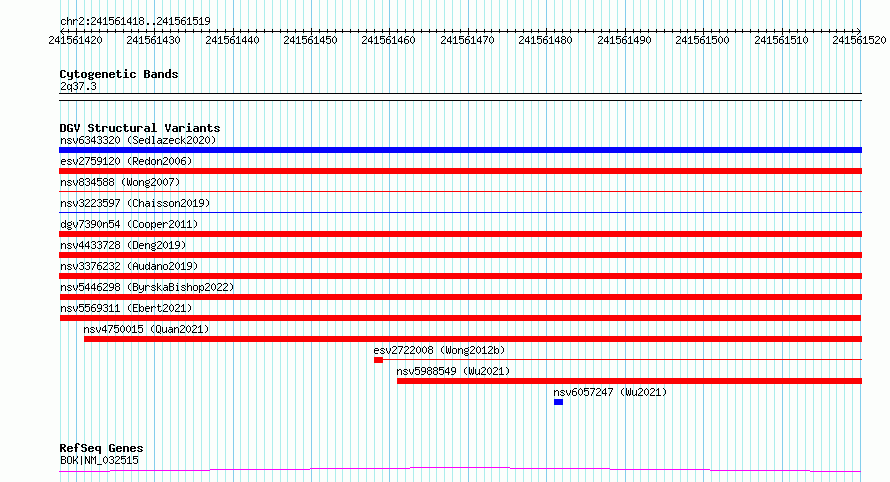
Task: Click the red dgv7390n54 variant bar
Action: click(460, 234)
